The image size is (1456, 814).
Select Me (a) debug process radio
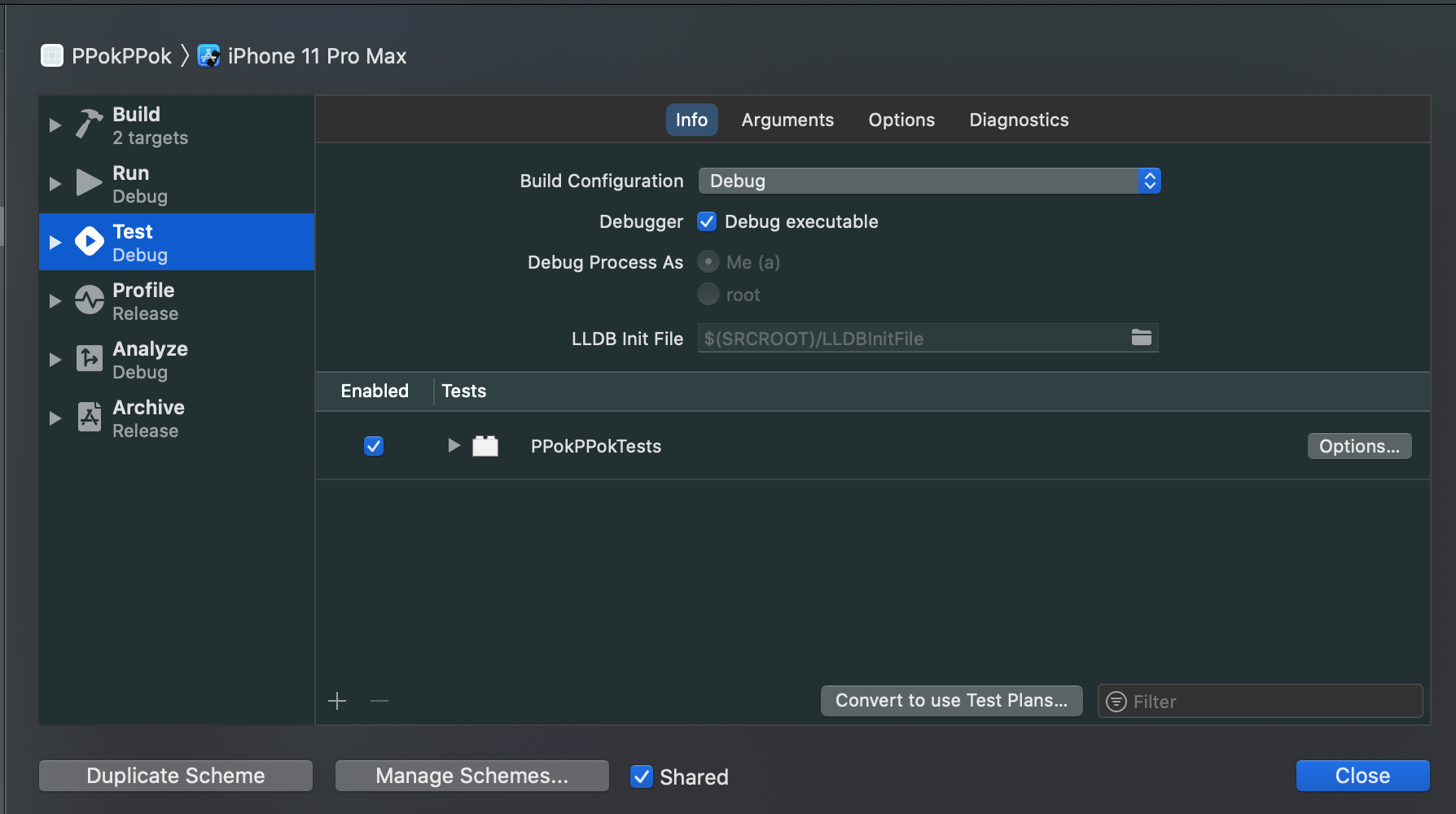coord(708,262)
